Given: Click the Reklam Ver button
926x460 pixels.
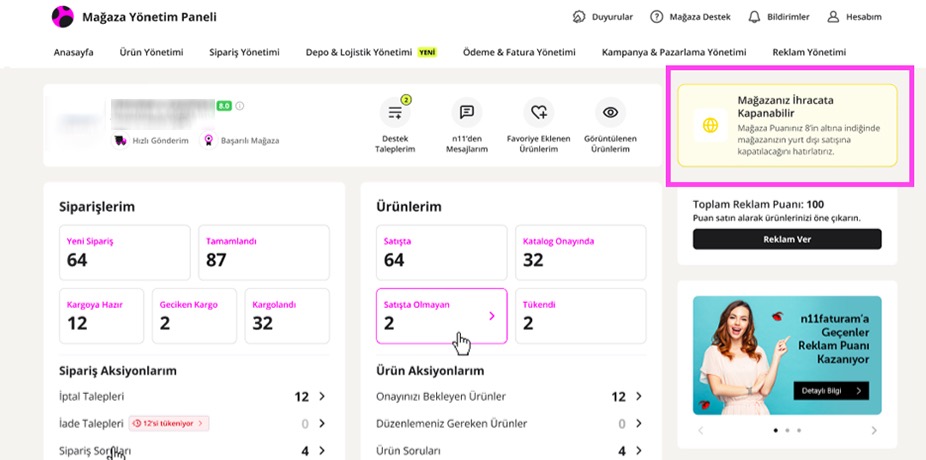Looking at the screenshot, I should pyautogui.click(x=787, y=239).
